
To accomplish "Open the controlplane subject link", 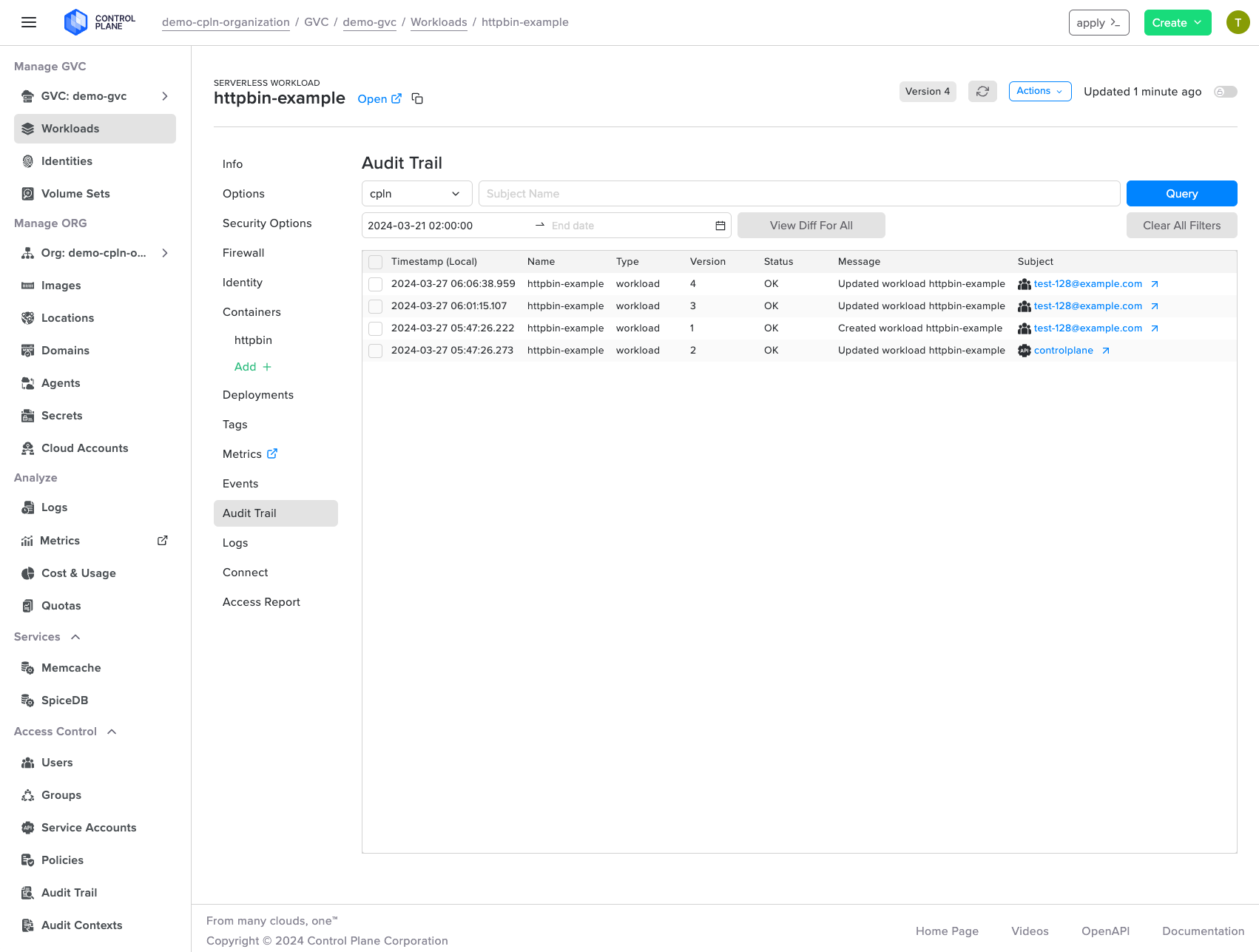I will coord(1064,350).
